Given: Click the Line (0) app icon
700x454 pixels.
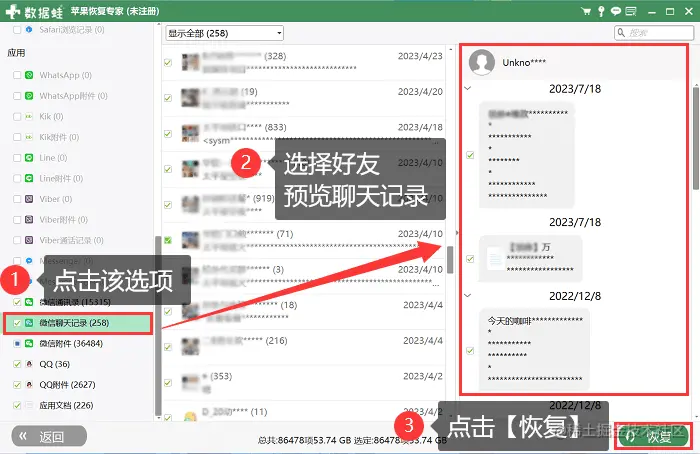Looking at the screenshot, I should pos(29,158).
